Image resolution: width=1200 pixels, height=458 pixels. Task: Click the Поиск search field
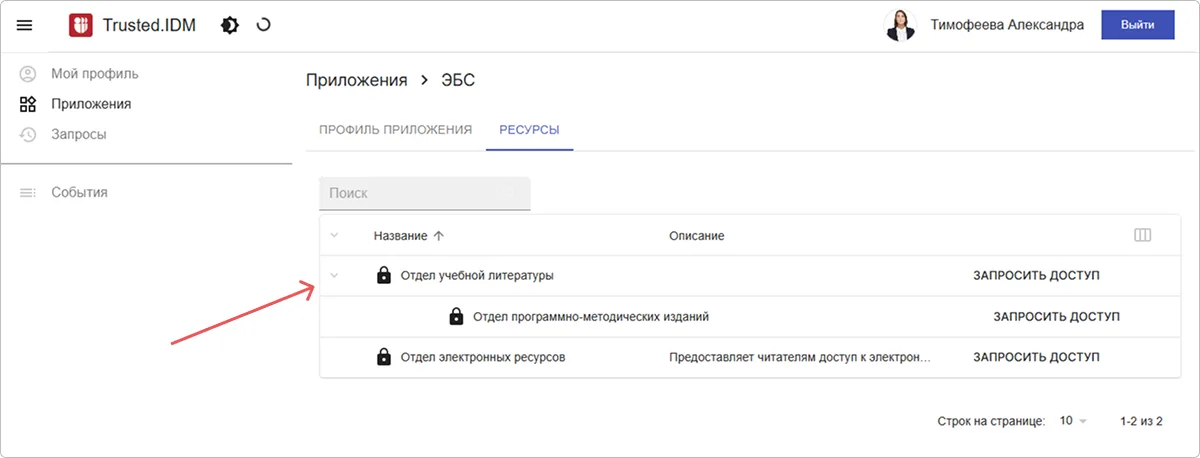click(424, 193)
